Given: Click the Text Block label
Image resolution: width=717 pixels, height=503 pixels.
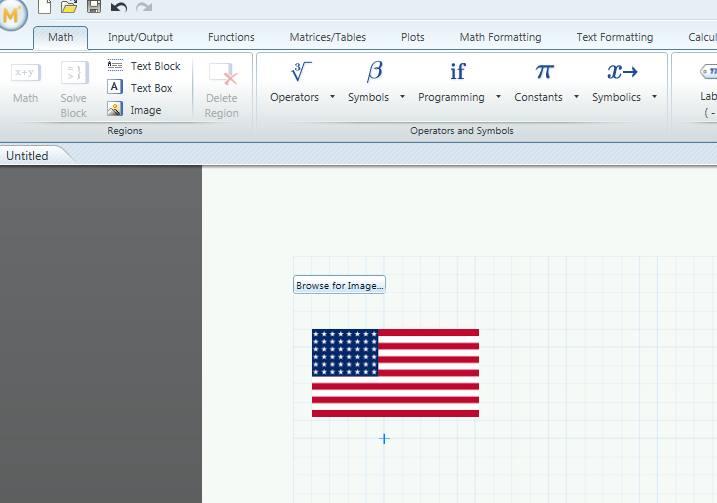Looking at the screenshot, I should [155, 66].
